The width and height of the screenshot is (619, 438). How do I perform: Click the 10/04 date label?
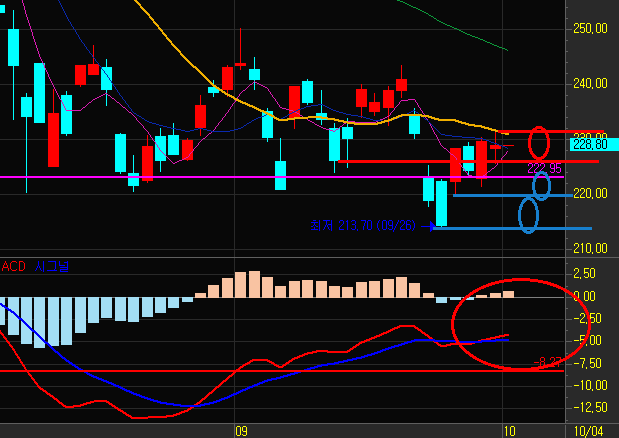587,430
